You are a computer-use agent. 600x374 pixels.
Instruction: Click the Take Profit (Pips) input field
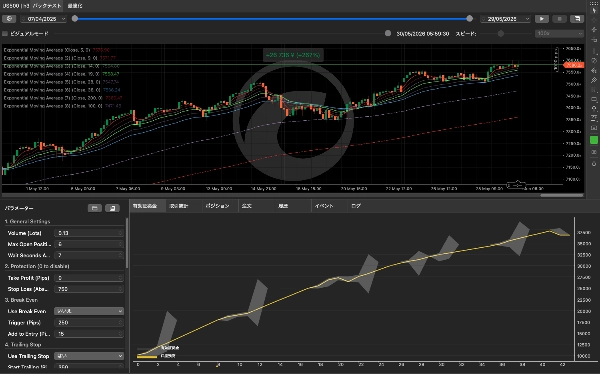point(89,278)
